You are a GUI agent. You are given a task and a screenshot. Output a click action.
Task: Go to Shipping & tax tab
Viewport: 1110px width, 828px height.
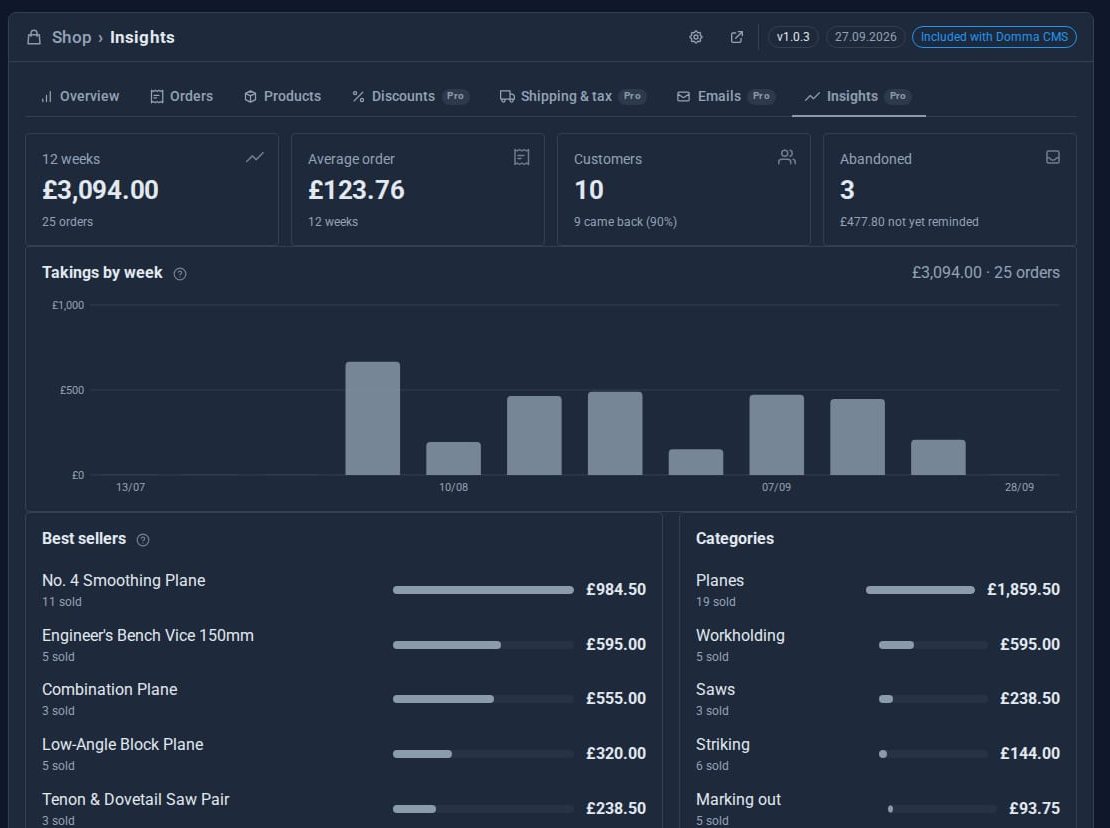pyautogui.click(x=573, y=96)
